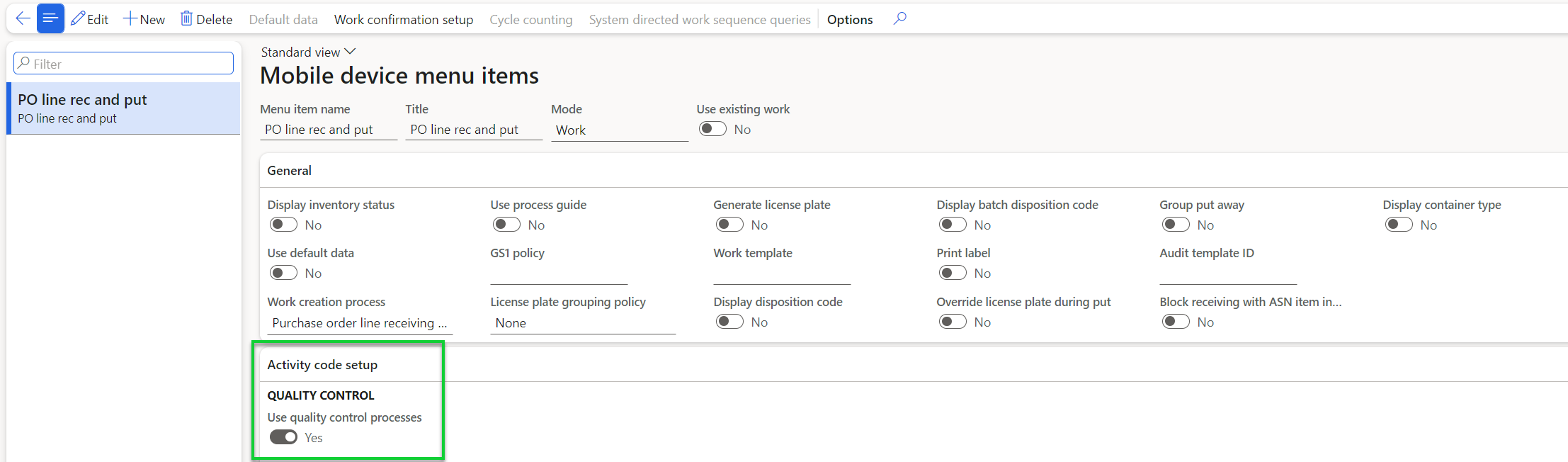Toggle Display batch disposition code switch
Viewport: 1568px width, 462px height.
click(953, 225)
